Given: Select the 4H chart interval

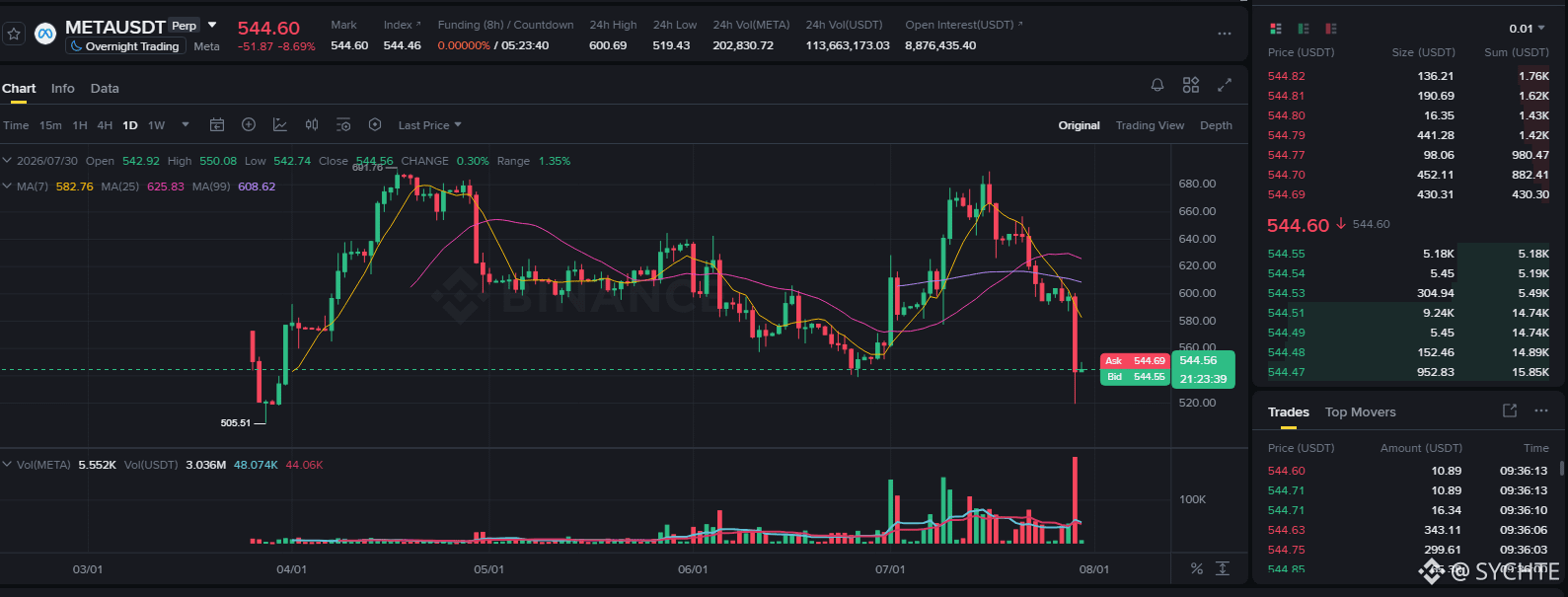Looking at the screenshot, I should point(105,125).
